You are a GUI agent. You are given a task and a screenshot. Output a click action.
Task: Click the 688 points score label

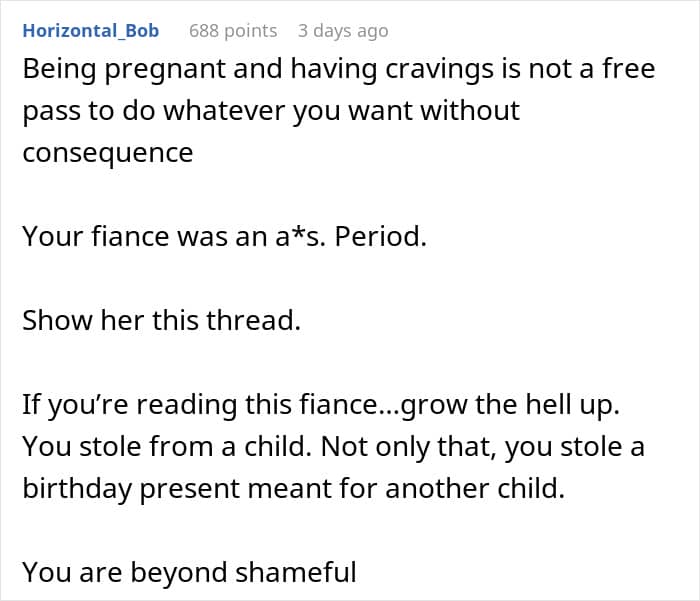pos(233,31)
